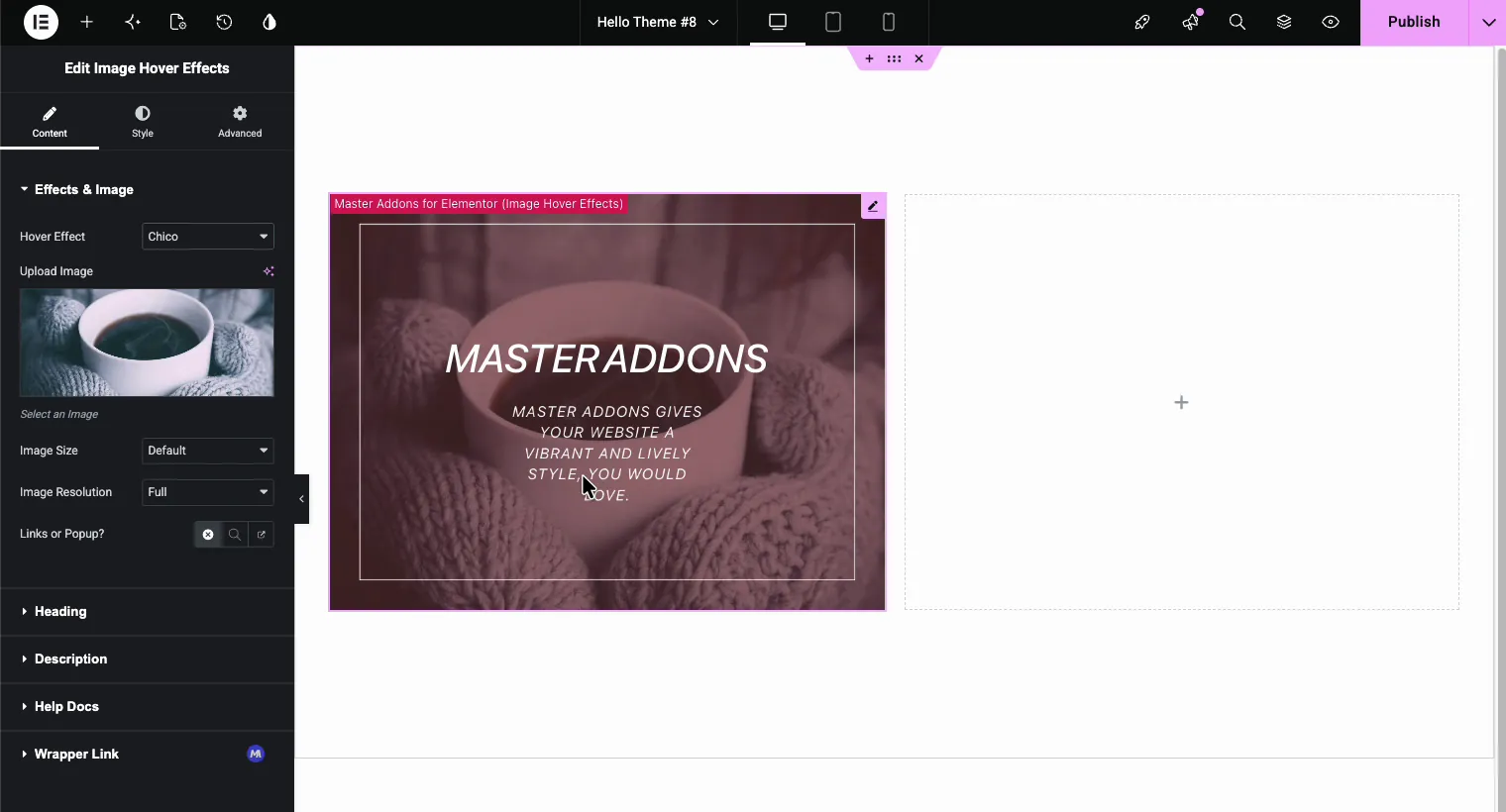Preview changes with eye icon
The image size is (1506, 812).
[x=1331, y=22]
